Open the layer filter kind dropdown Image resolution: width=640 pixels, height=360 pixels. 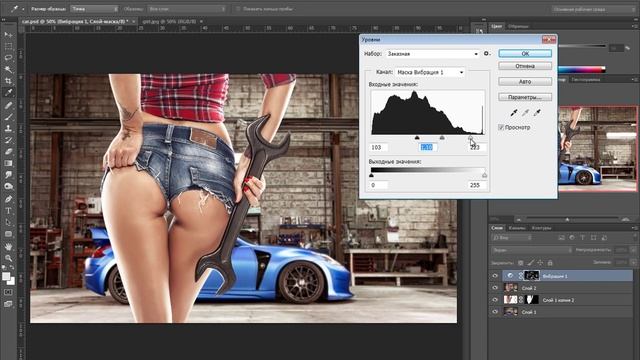point(513,238)
